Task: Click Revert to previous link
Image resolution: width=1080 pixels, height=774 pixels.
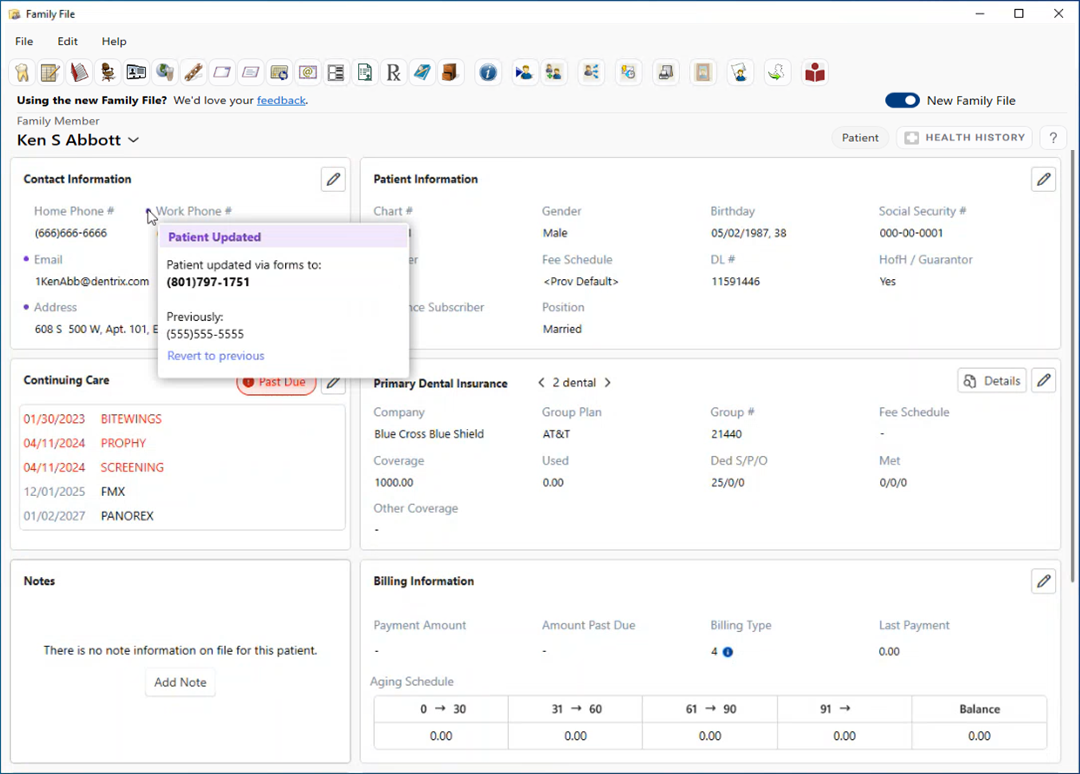Action: click(216, 356)
